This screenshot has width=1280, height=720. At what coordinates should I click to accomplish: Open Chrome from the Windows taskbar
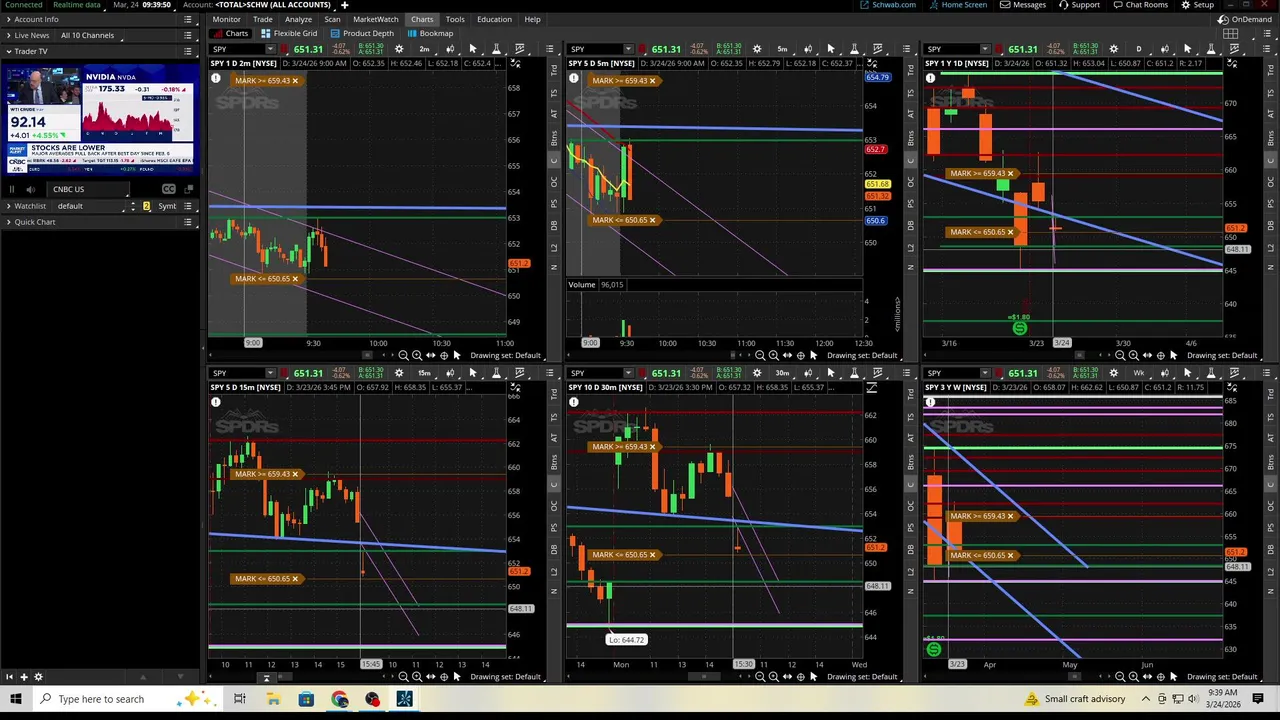click(x=340, y=699)
